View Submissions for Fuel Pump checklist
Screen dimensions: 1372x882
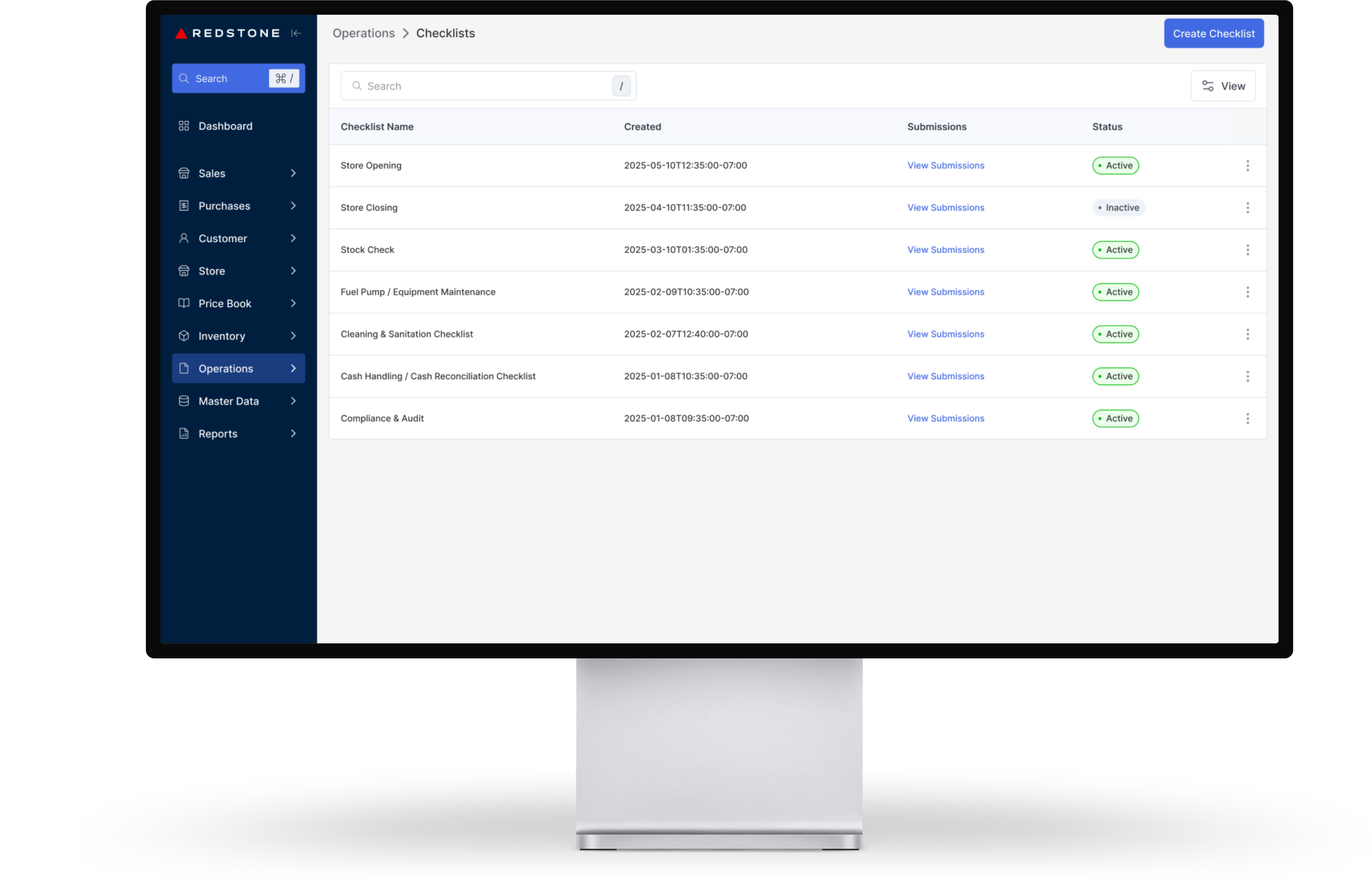click(x=945, y=292)
